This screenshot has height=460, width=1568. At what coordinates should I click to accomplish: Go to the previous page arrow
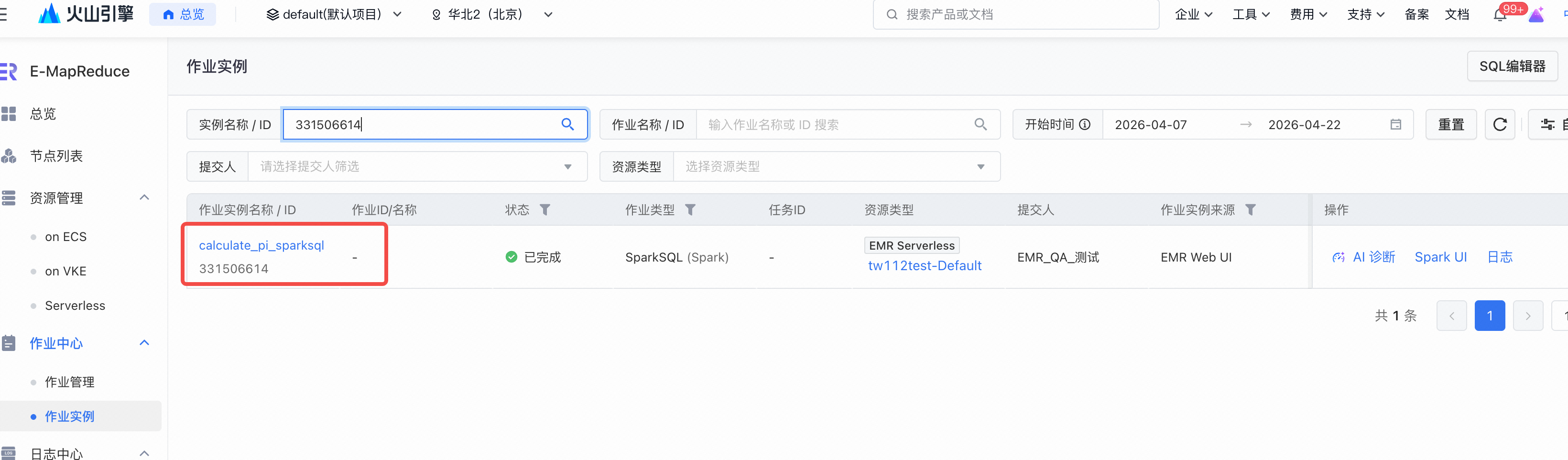click(1452, 315)
